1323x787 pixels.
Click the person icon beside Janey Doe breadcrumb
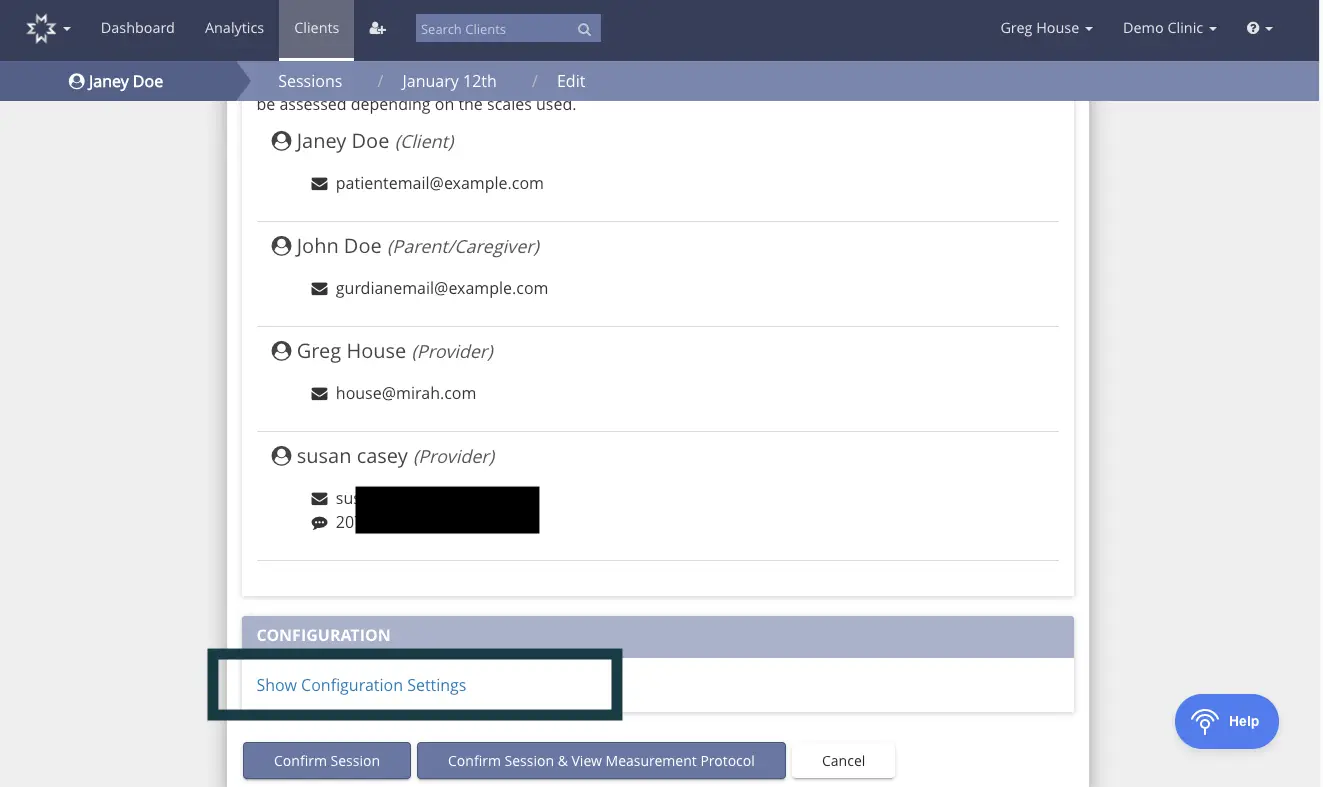75,81
